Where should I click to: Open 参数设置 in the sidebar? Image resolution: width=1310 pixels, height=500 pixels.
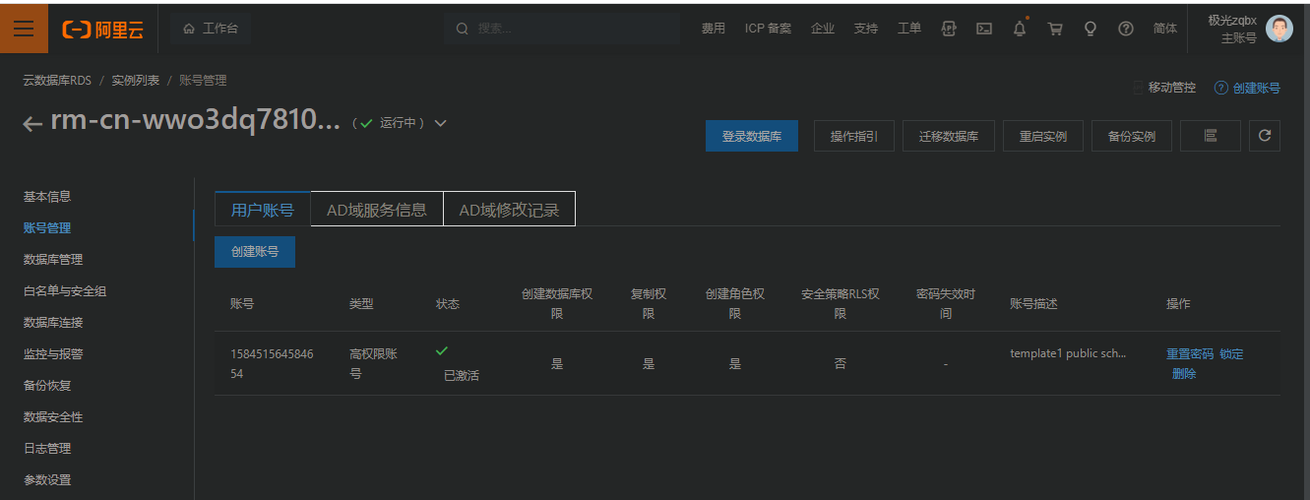pos(47,480)
